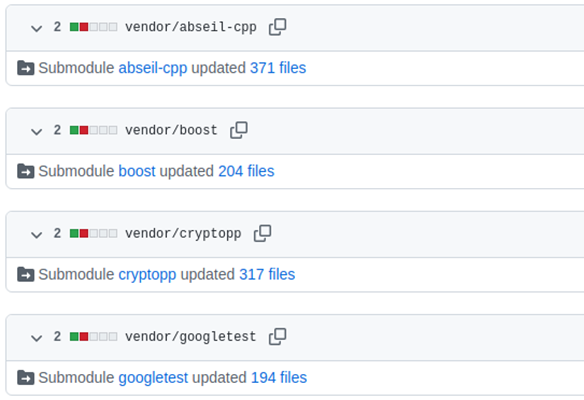Copy the vendor/googletest file path
This screenshot has width=584, height=400.
click(x=277, y=337)
